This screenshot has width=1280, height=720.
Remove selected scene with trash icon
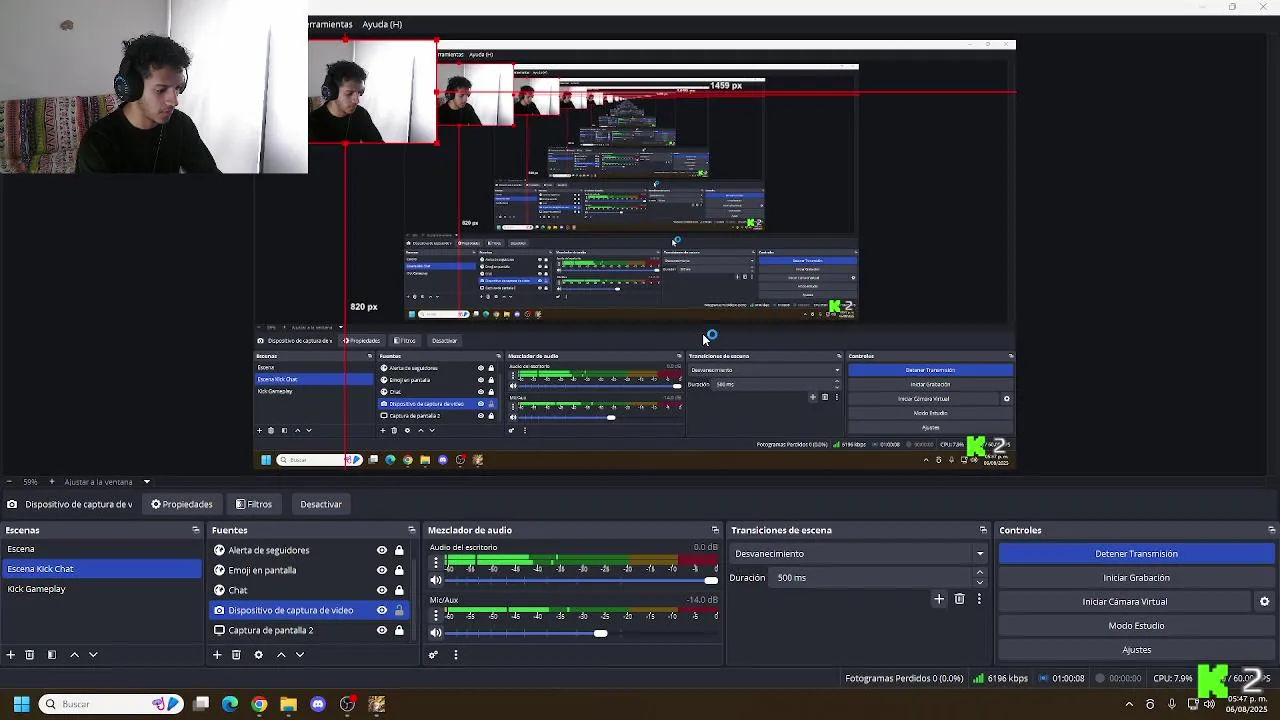[x=30, y=655]
